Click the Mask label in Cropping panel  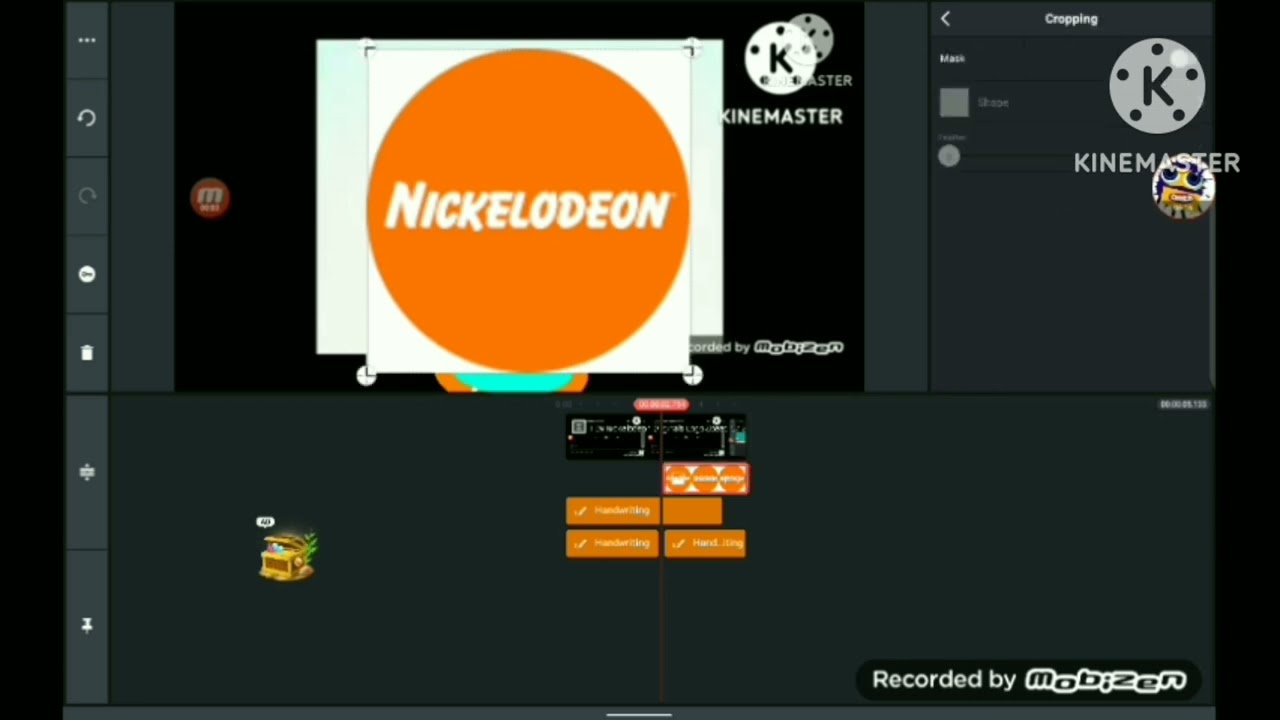tap(952, 58)
